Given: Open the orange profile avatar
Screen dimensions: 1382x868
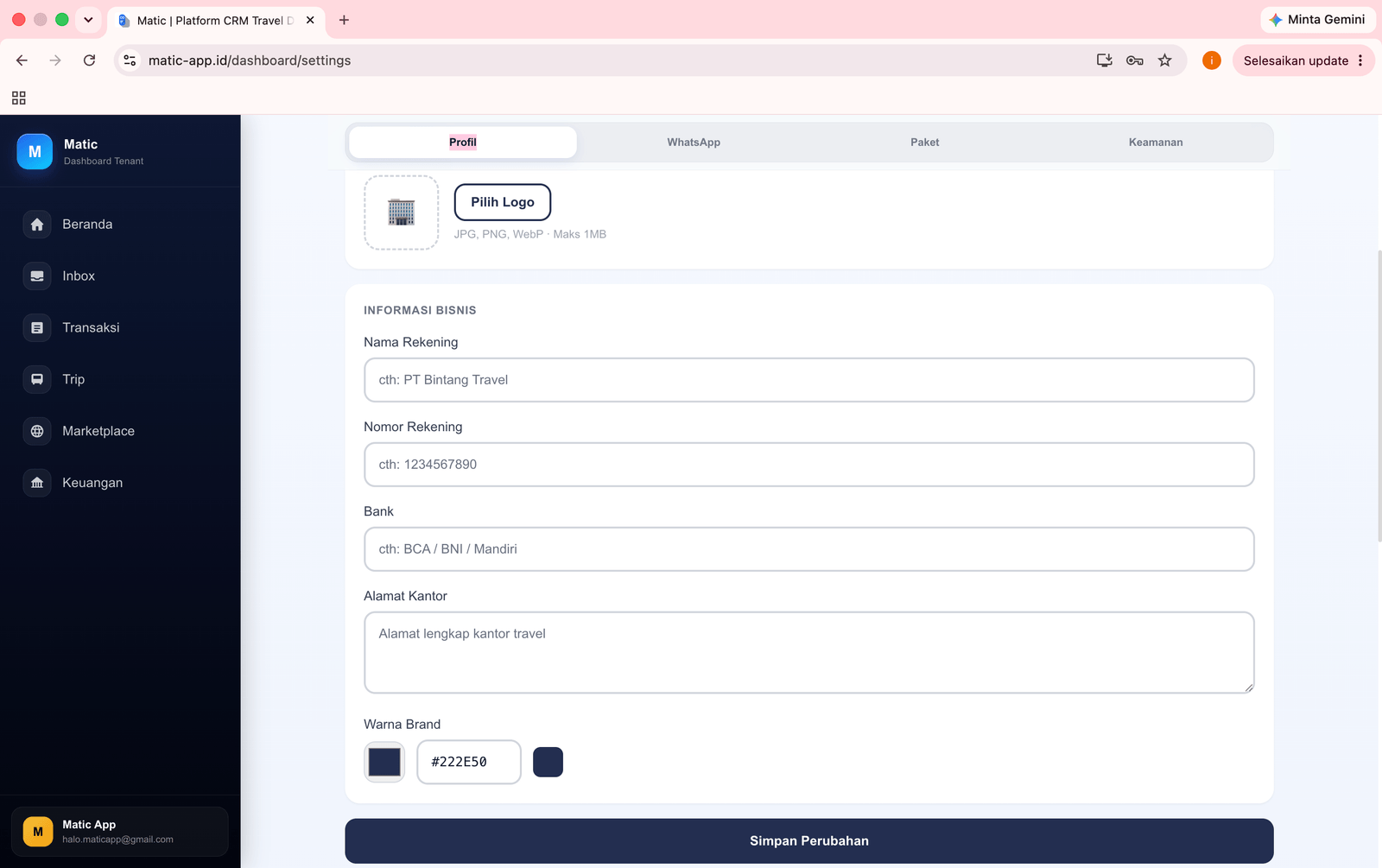Looking at the screenshot, I should (1212, 60).
